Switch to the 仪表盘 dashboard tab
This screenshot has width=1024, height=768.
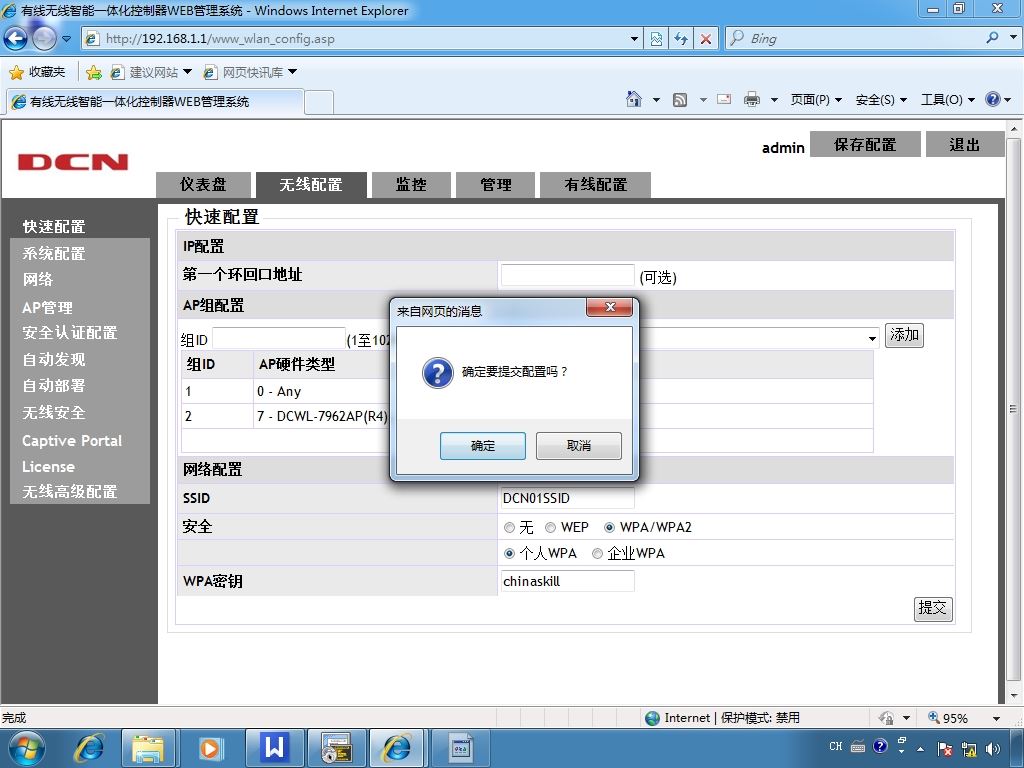pos(204,185)
